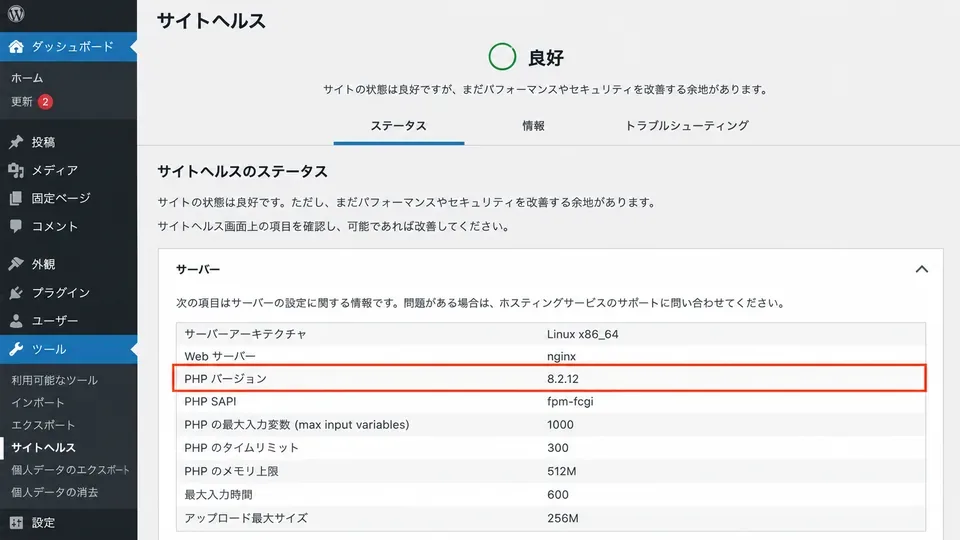Click the green 良好 status circle
This screenshot has height=540, width=960.
tap(502, 57)
